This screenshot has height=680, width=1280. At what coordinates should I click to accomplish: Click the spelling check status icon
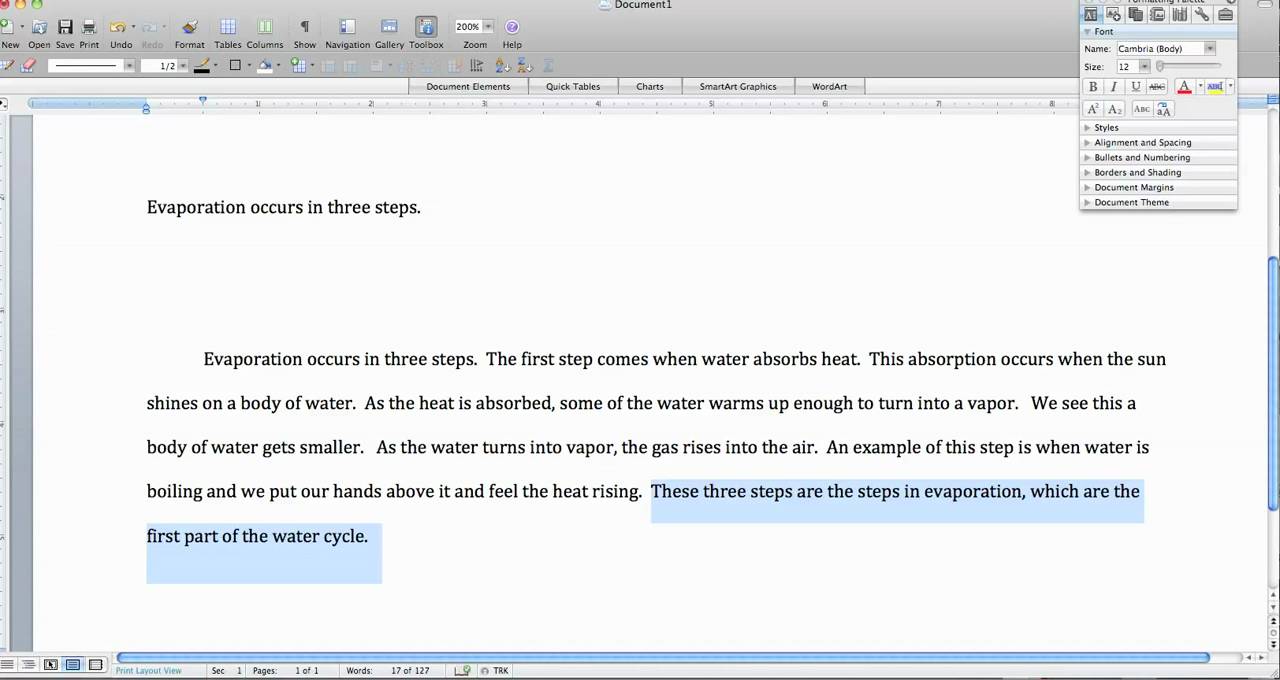(x=463, y=671)
